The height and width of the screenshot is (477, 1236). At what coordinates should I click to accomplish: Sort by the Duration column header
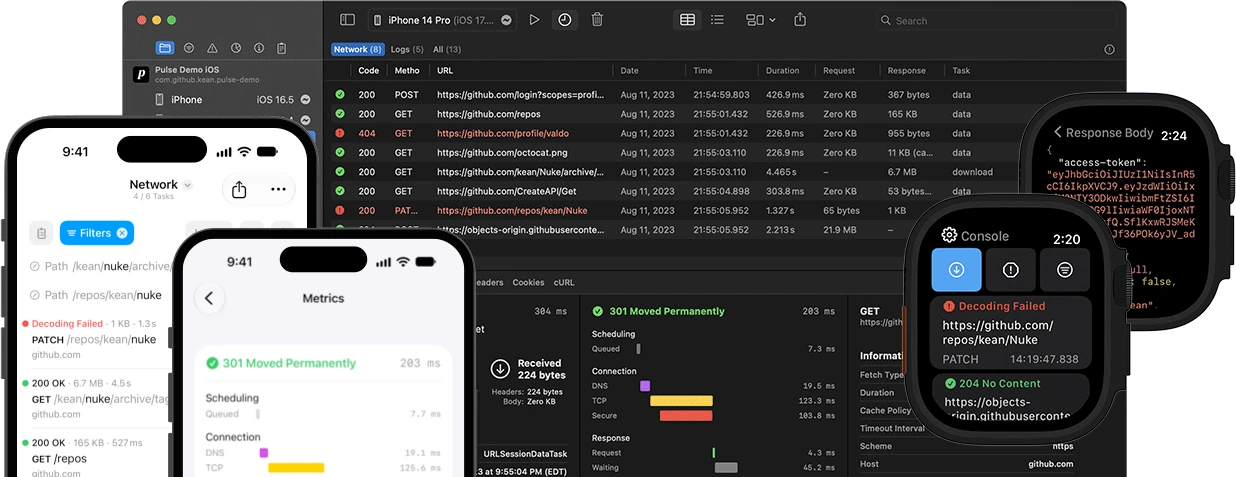click(x=783, y=71)
